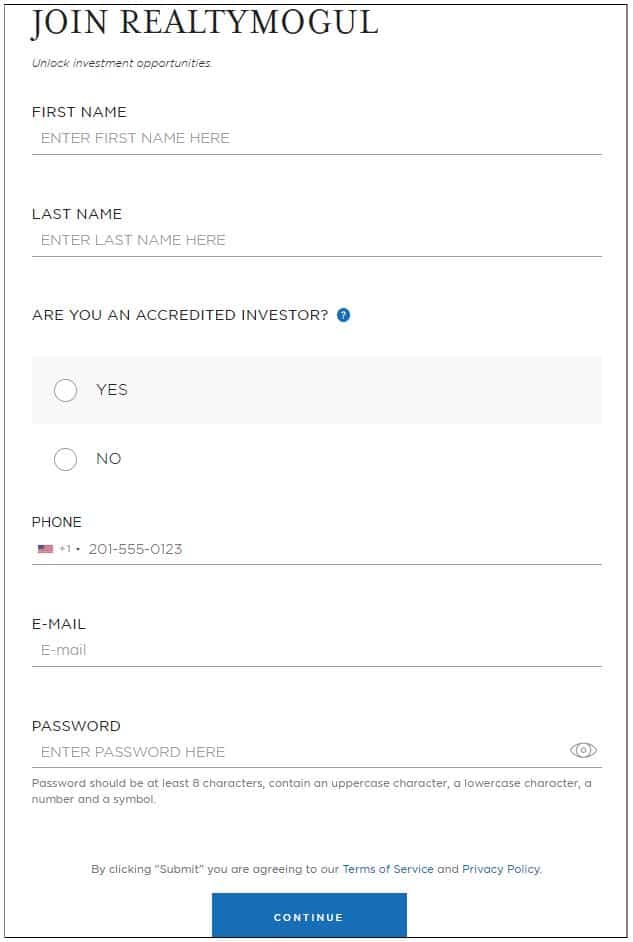Click the JOIN REALTYMOGUL heading
The width and height of the screenshot is (633, 942).
click(205, 23)
